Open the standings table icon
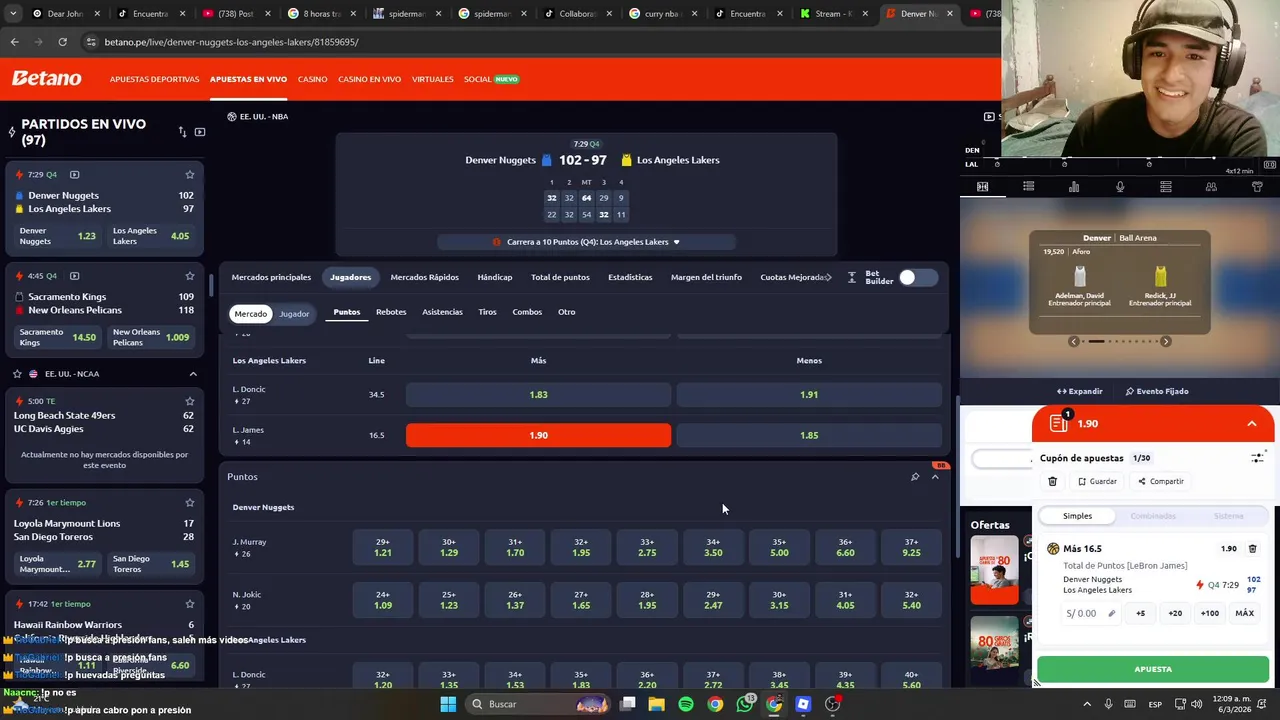 pyautogui.click(x=1166, y=187)
